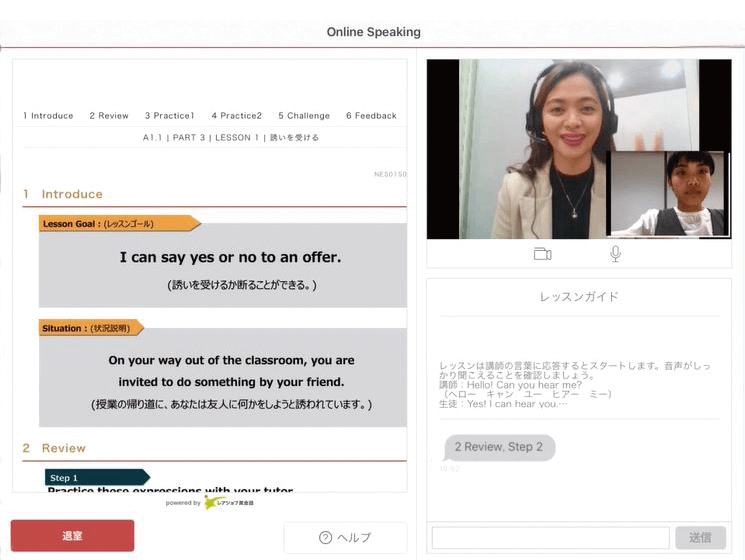The width and height of the screenshot is (745, 560).
Task: Click the 'Situation' orange label
Action: pyautogui.click(x=91, y=328)
